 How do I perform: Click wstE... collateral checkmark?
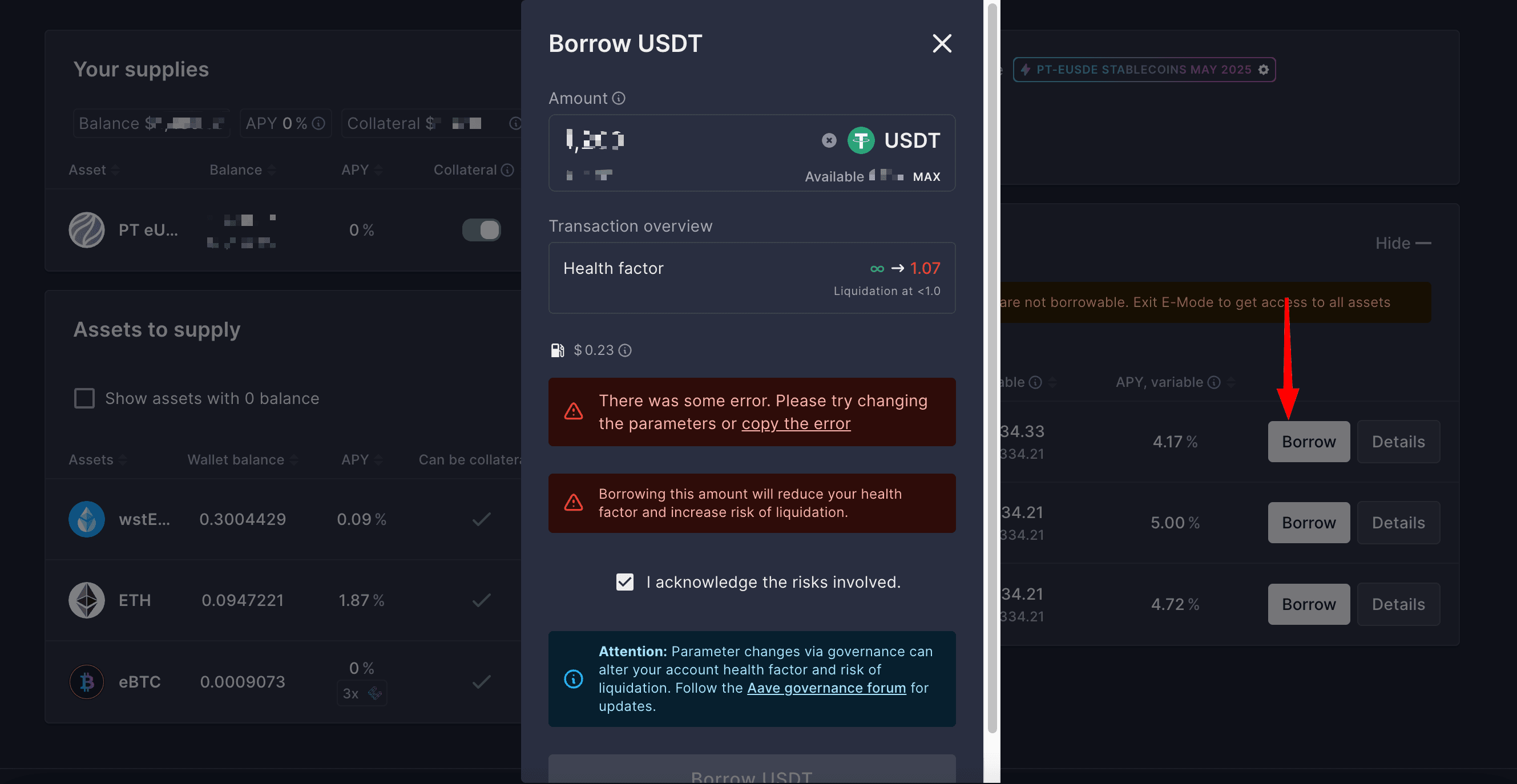point(481,519)
